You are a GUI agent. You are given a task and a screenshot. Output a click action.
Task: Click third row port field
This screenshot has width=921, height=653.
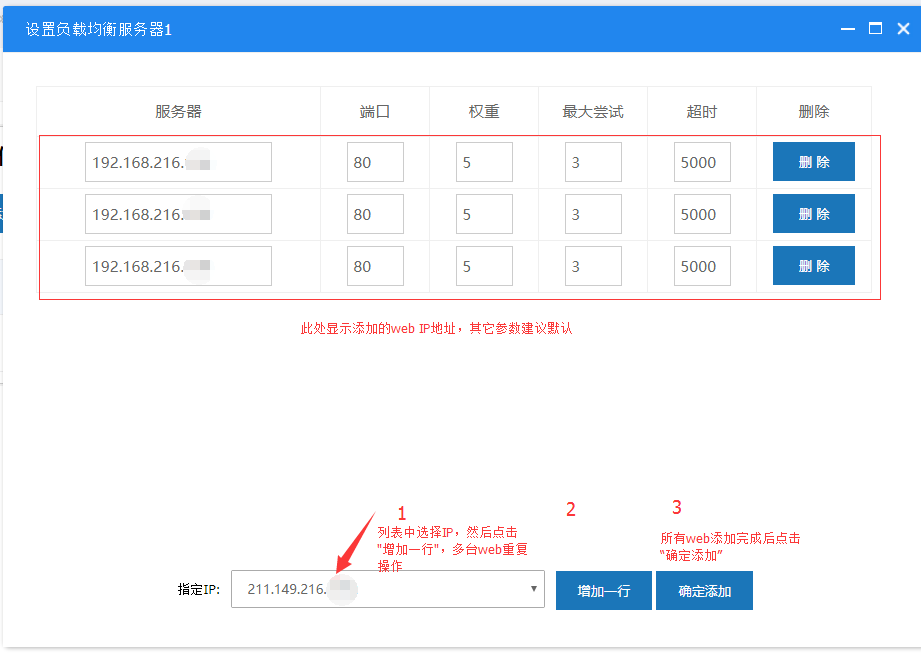375,266
